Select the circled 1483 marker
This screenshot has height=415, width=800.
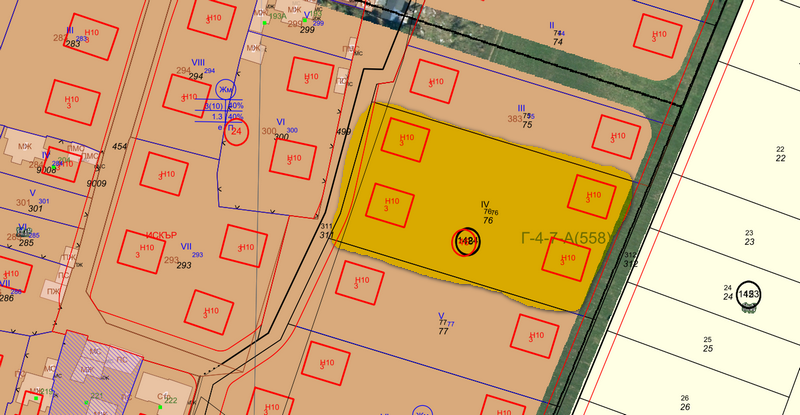tap(749, 294)
